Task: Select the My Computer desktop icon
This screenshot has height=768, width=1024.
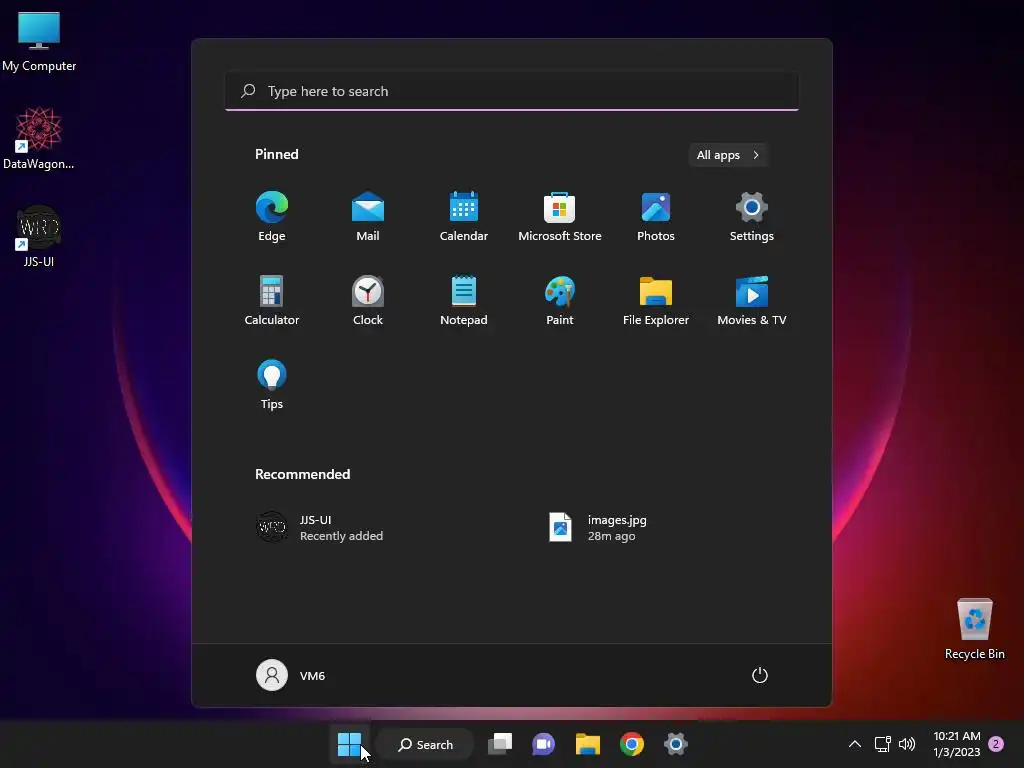Action: [39, 40]
